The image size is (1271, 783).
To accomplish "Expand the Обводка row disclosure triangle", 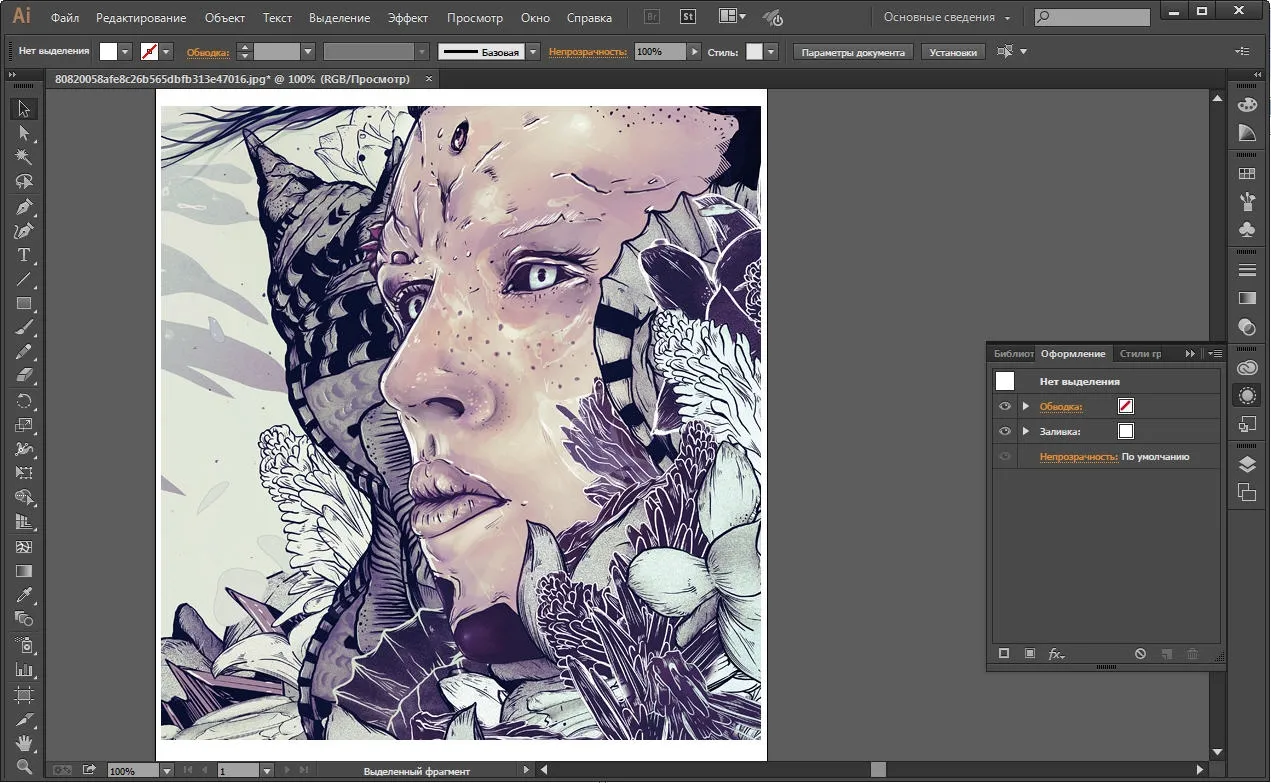I will click(x=1026, y=406).
